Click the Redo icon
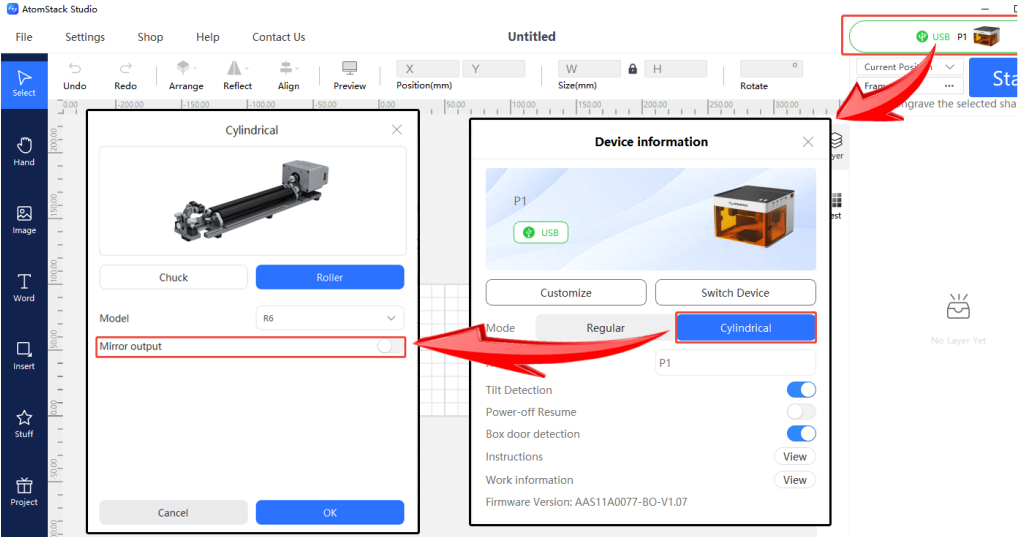 click(x=126, y=68)
